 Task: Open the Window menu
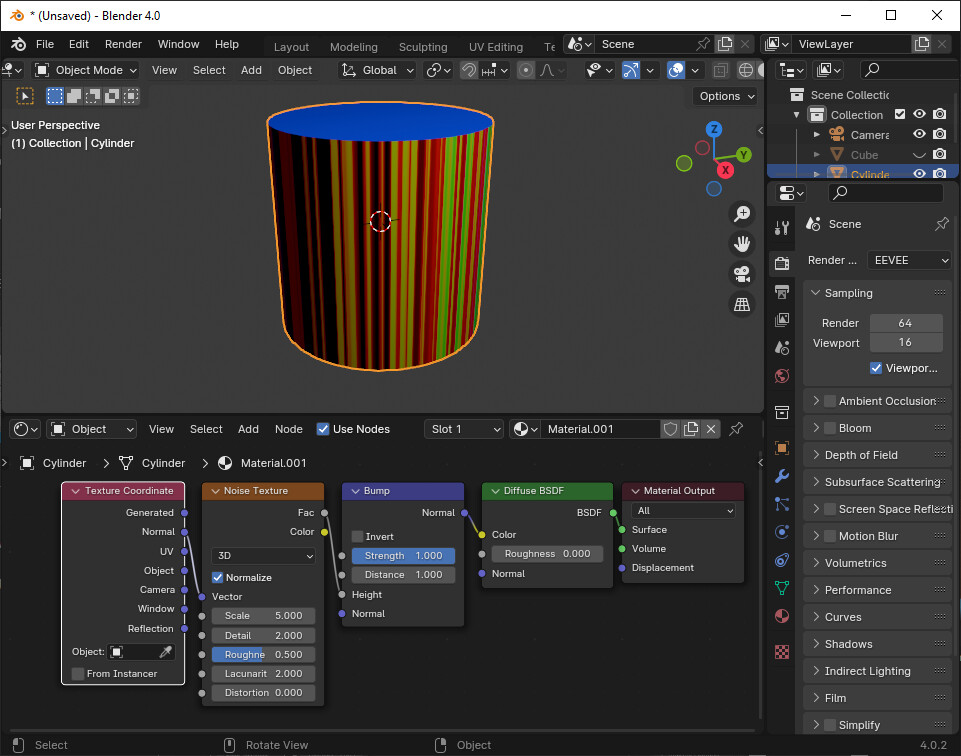tap(178, 44)
